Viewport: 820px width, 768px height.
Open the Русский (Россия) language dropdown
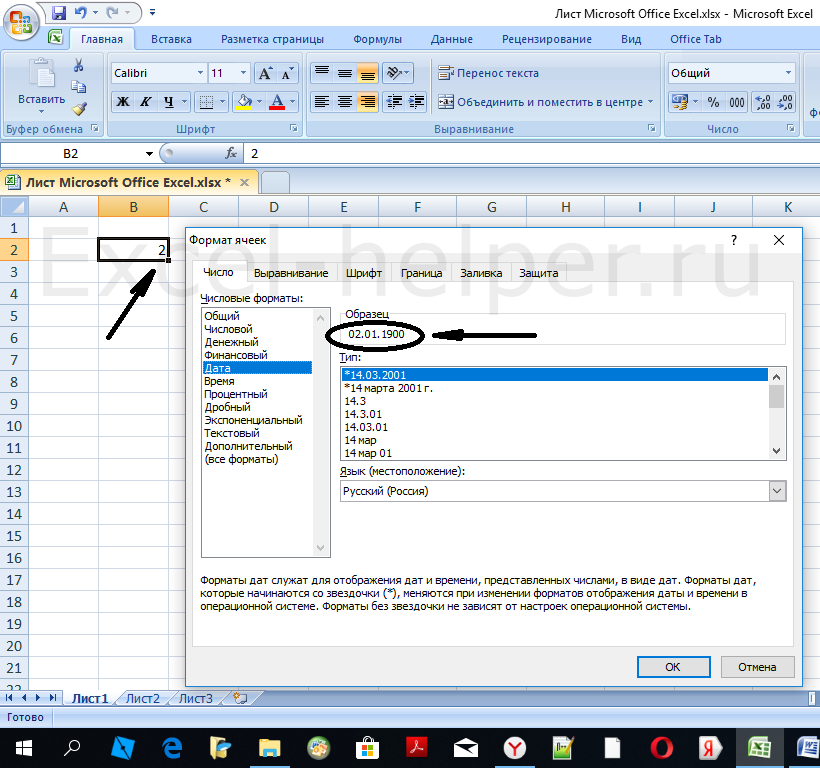(x=777, y=491)
